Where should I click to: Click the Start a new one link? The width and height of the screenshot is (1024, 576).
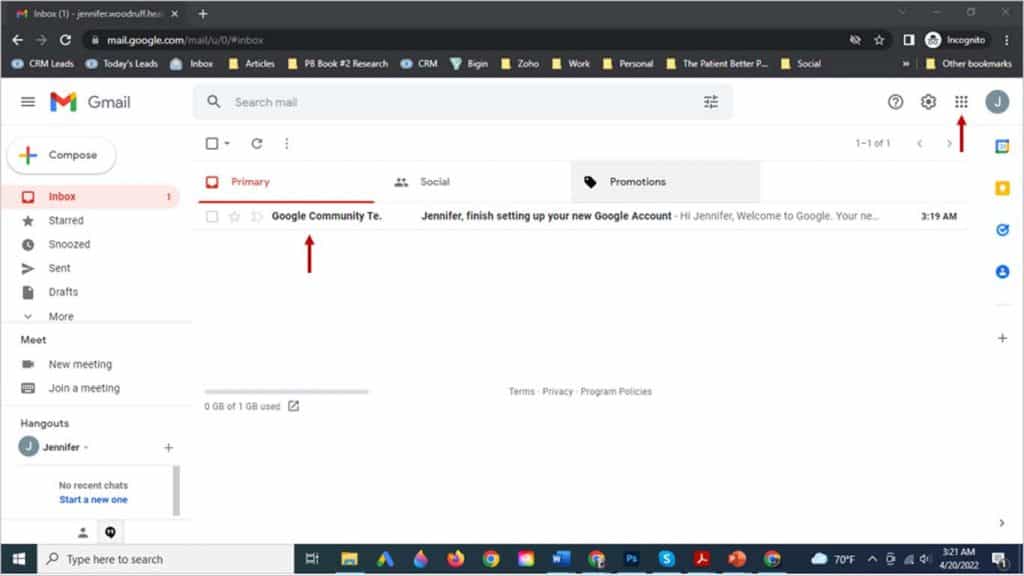93,500
